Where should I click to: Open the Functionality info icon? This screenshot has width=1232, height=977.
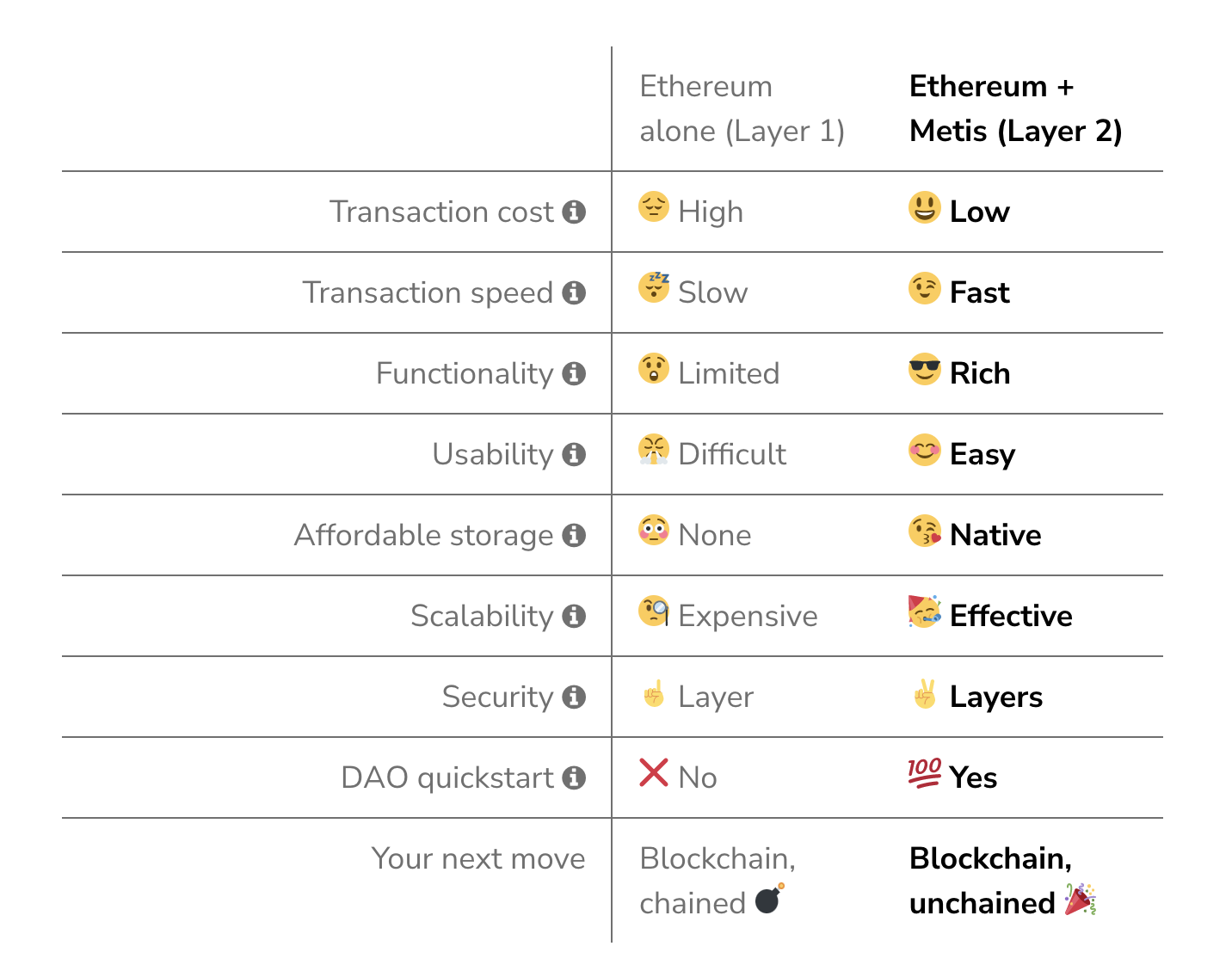point(574,373)
